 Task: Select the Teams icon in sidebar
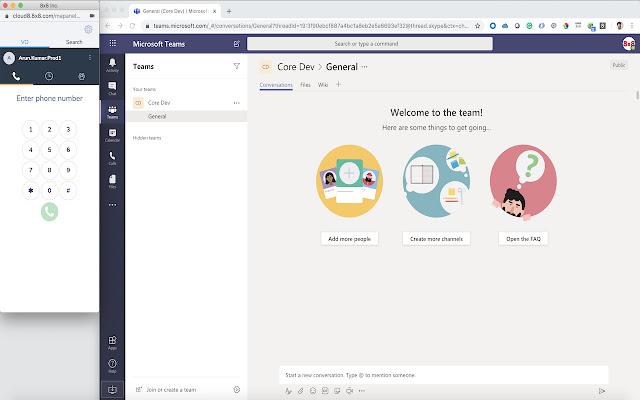[x=112, y=111]
